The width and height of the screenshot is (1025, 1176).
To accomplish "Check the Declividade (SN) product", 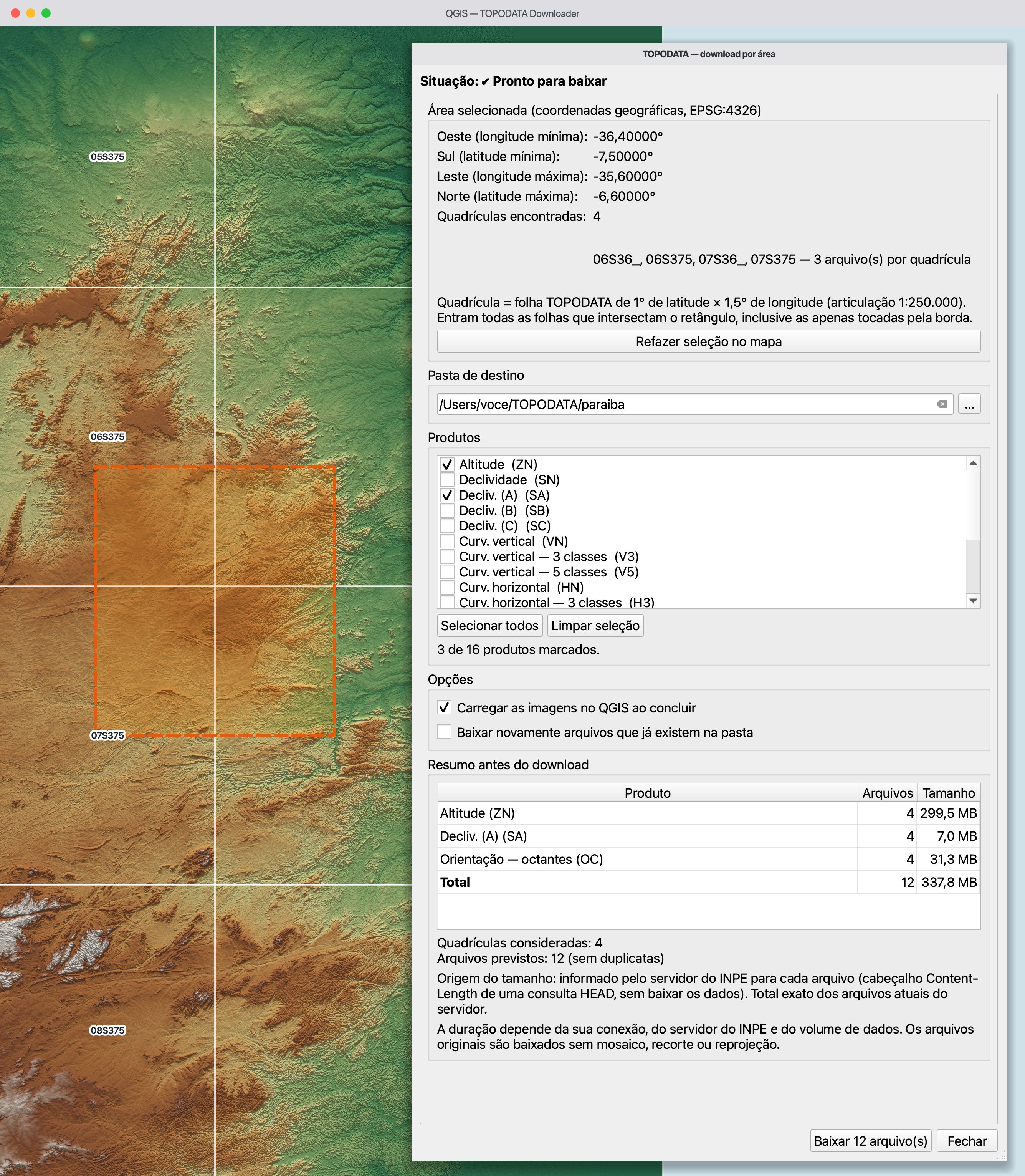I will click(447, 480).
